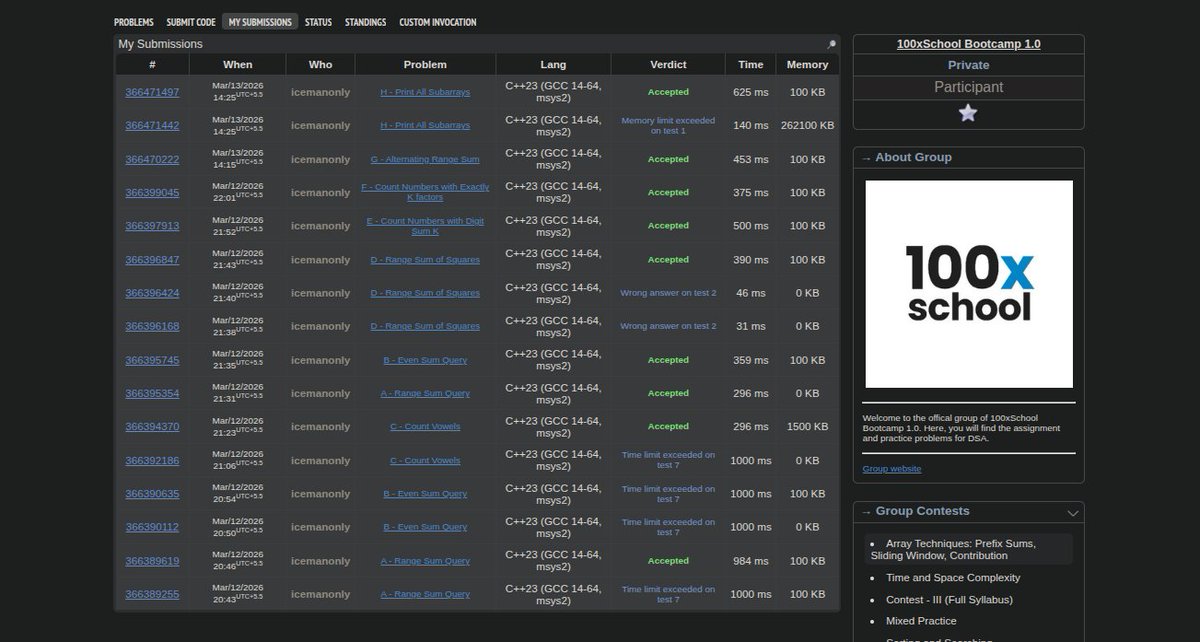Open problem G - Alternating Range Sum
This screenshot has height=642, width=1200.
click(x=425, y=159)
